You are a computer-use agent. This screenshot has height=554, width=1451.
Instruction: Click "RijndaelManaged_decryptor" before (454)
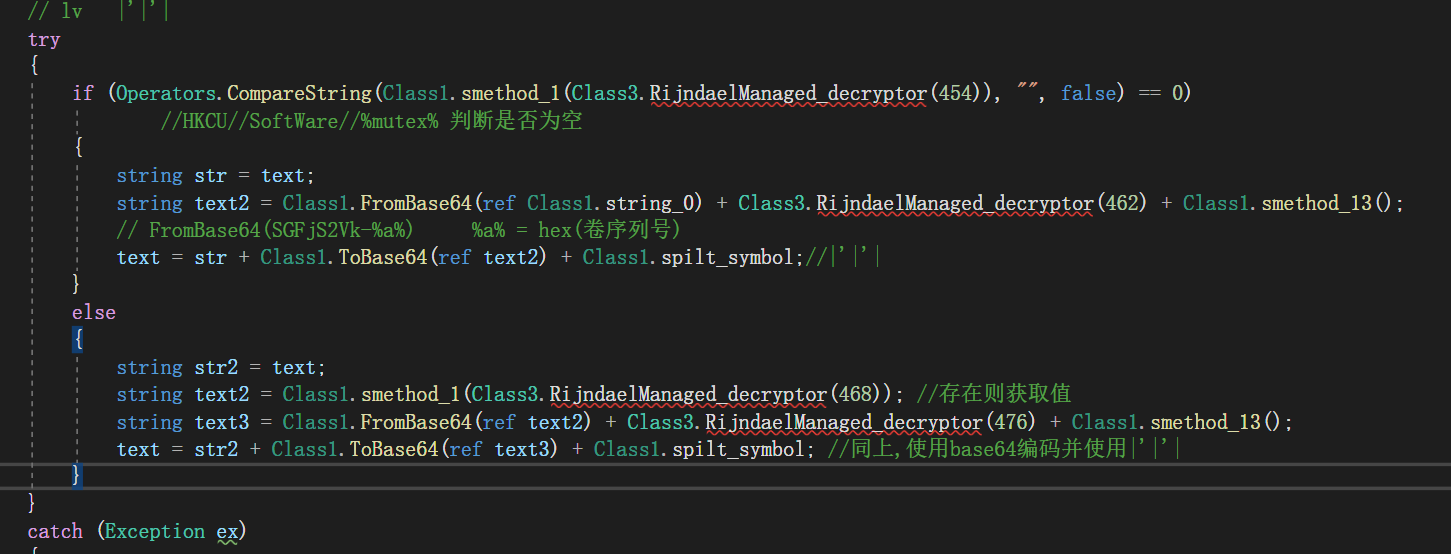click(x=789, y=93)
